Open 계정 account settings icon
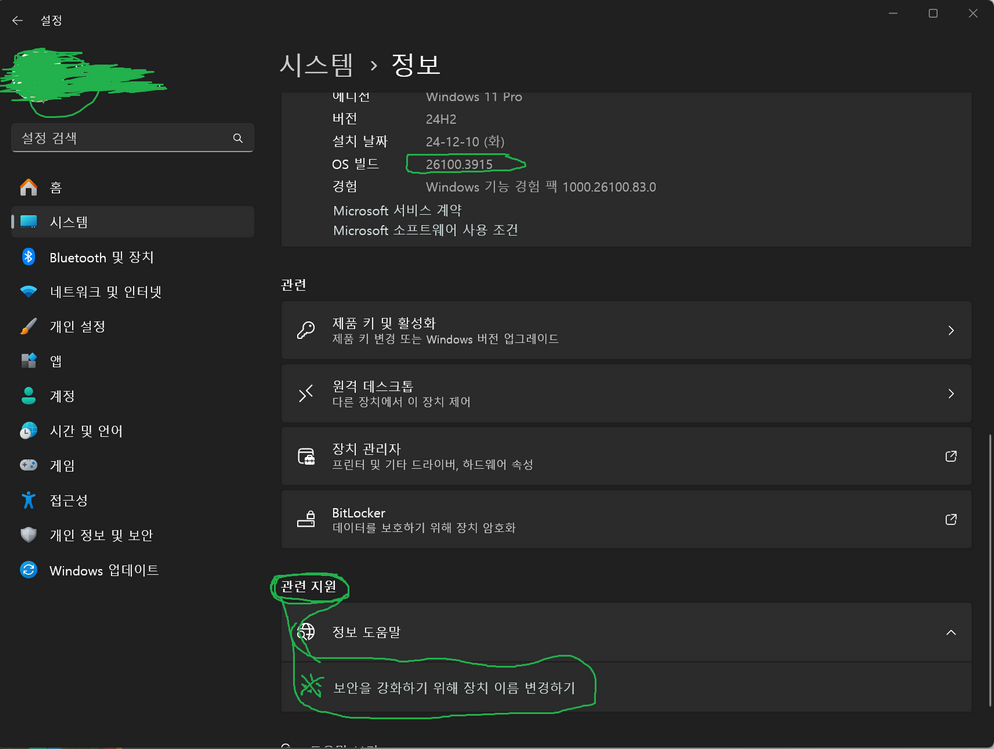The width and height of the screenshot is (994, 749). [29, 396]
